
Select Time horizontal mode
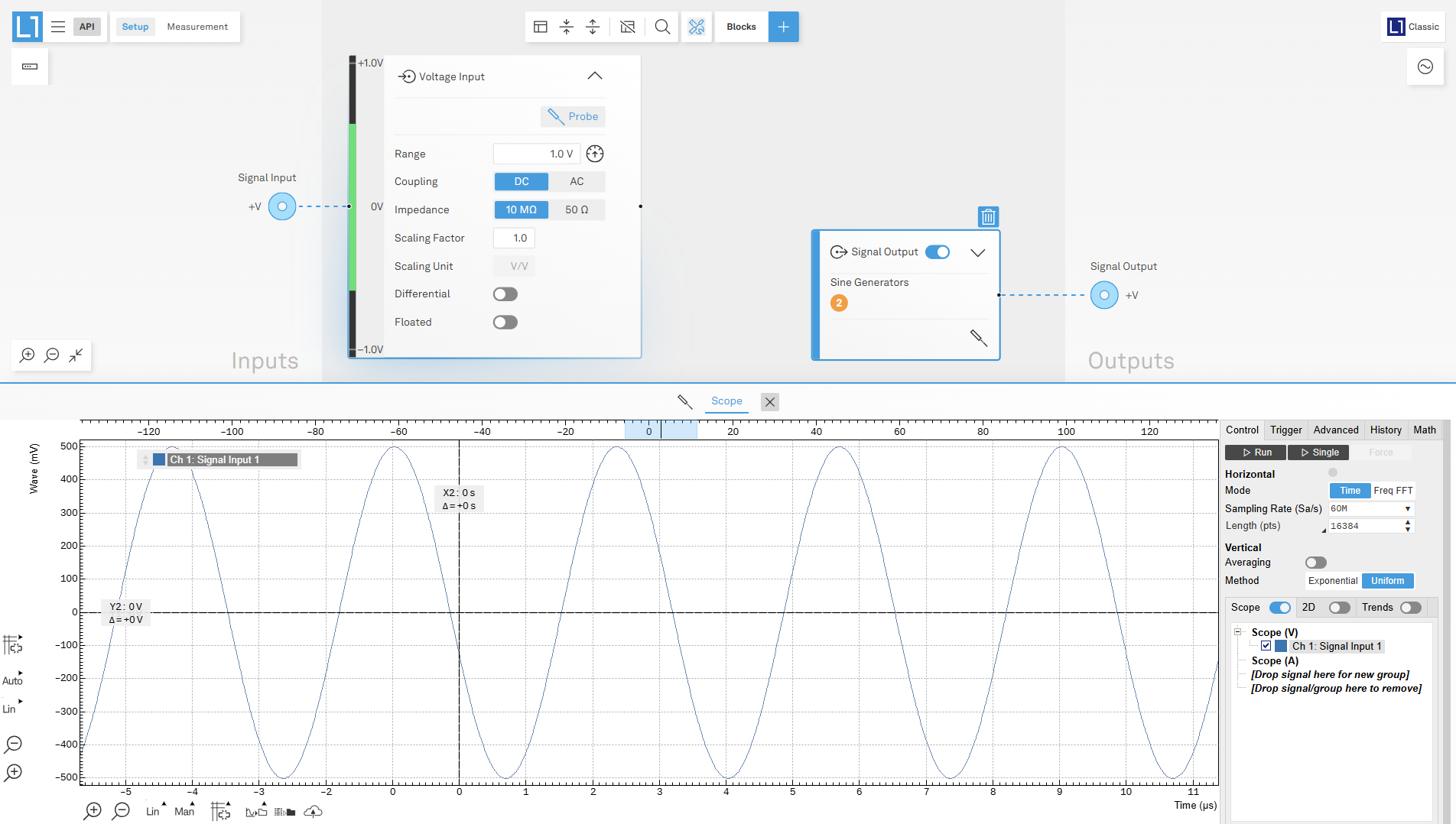(1350, 491)
